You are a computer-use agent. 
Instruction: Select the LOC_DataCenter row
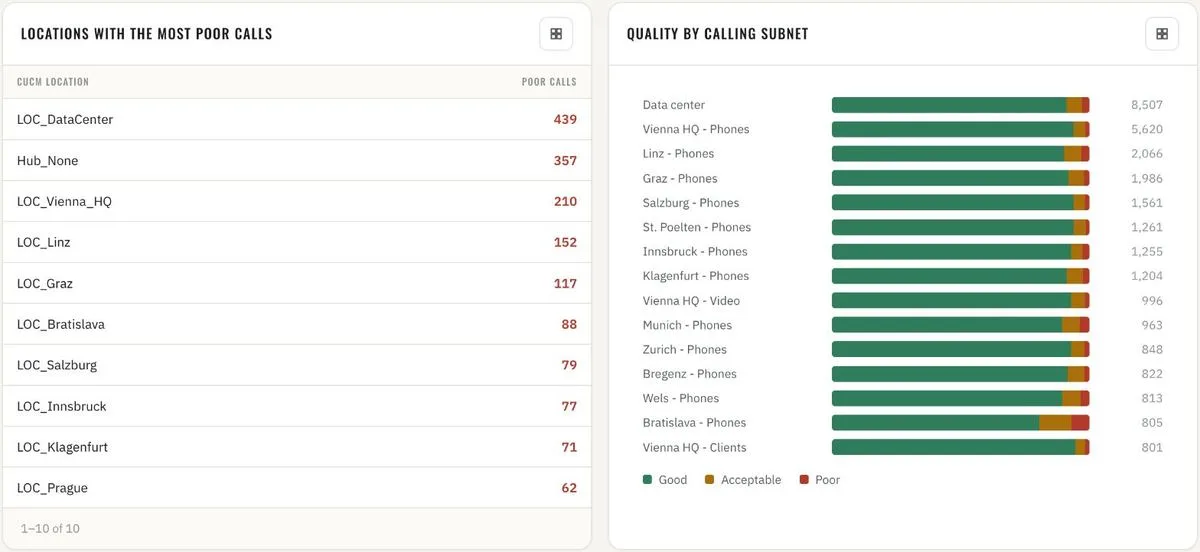click(x=297, y=119)
